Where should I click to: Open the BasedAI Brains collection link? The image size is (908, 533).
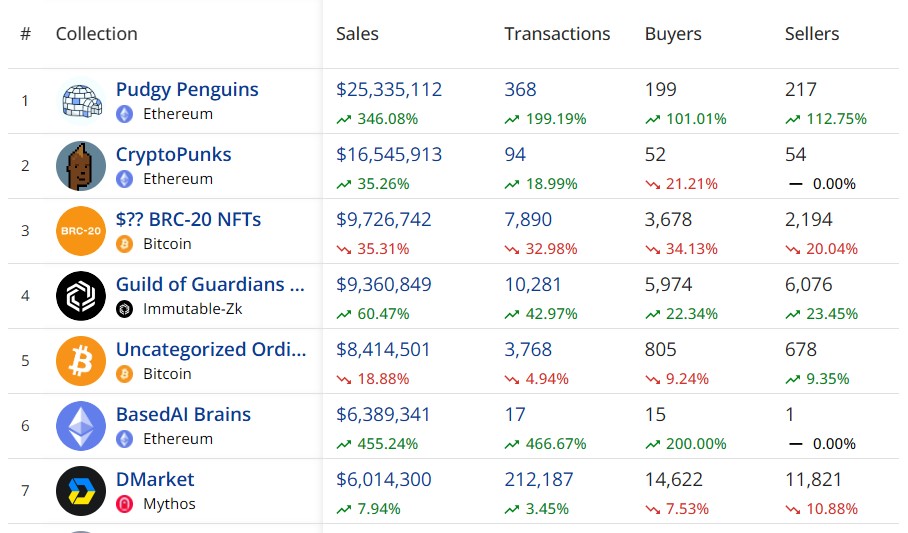point(183,415)
